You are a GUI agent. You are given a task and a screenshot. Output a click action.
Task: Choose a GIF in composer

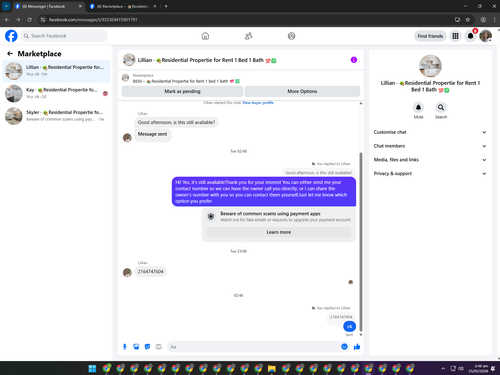[x=159, y=347]
